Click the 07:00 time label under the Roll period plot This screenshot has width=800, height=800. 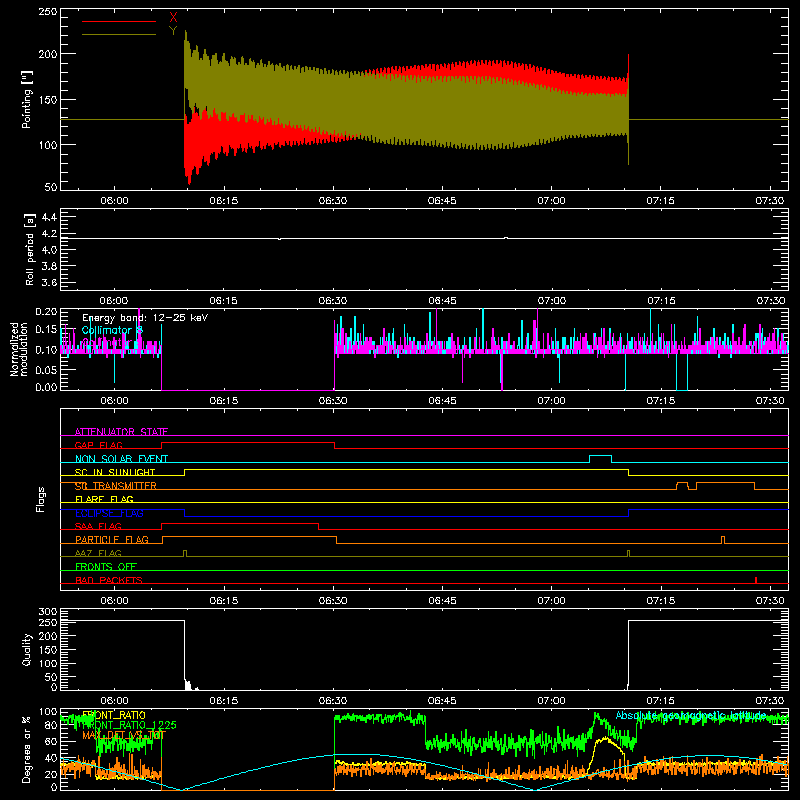551,301
